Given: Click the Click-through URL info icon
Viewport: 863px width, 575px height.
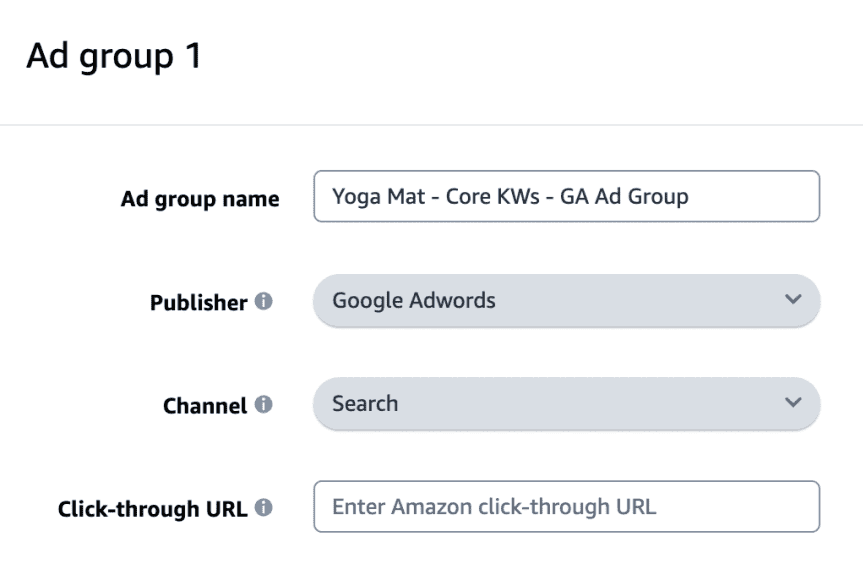Looking at the screenshot, I should 264,508.
